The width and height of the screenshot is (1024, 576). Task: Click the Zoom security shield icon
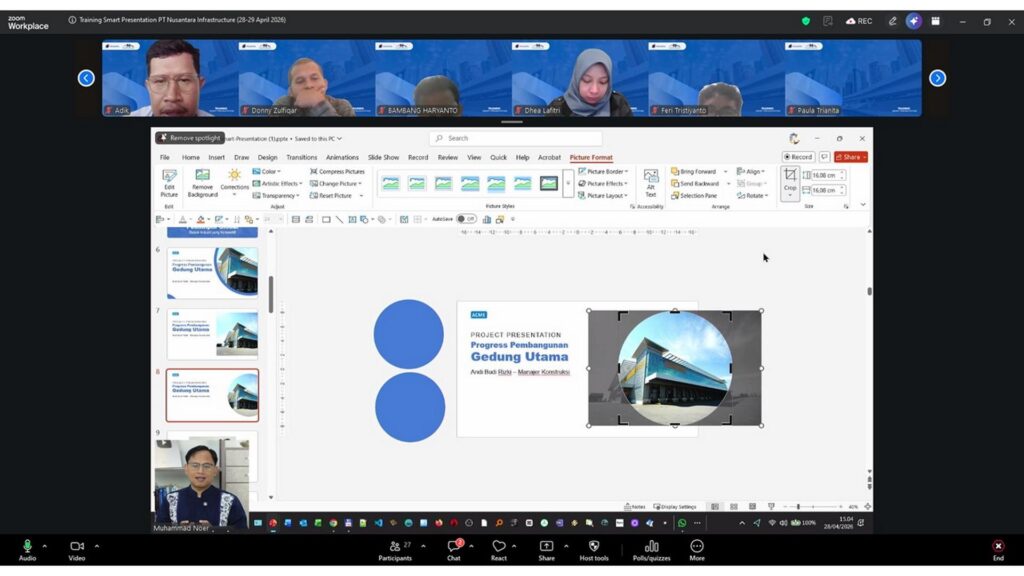[806, 21]
